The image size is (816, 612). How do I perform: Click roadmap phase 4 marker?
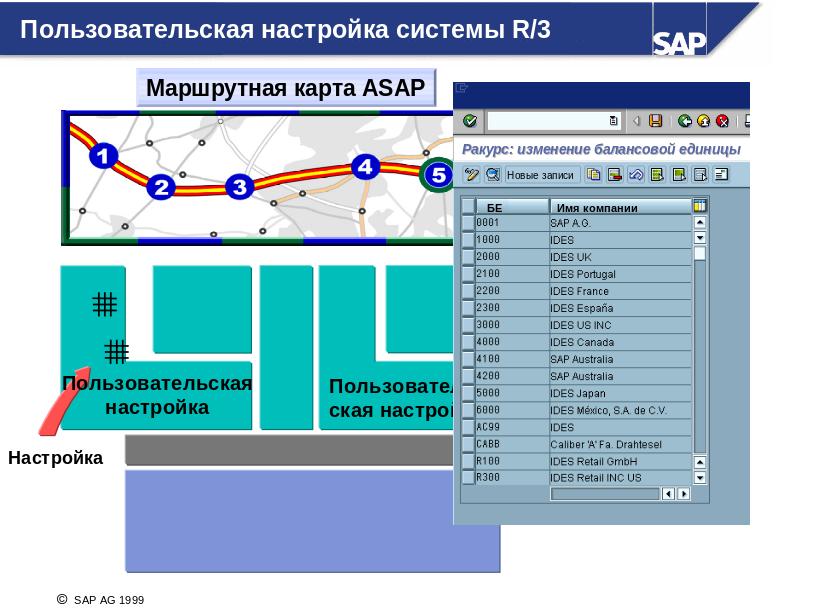[x=365, y=167]
